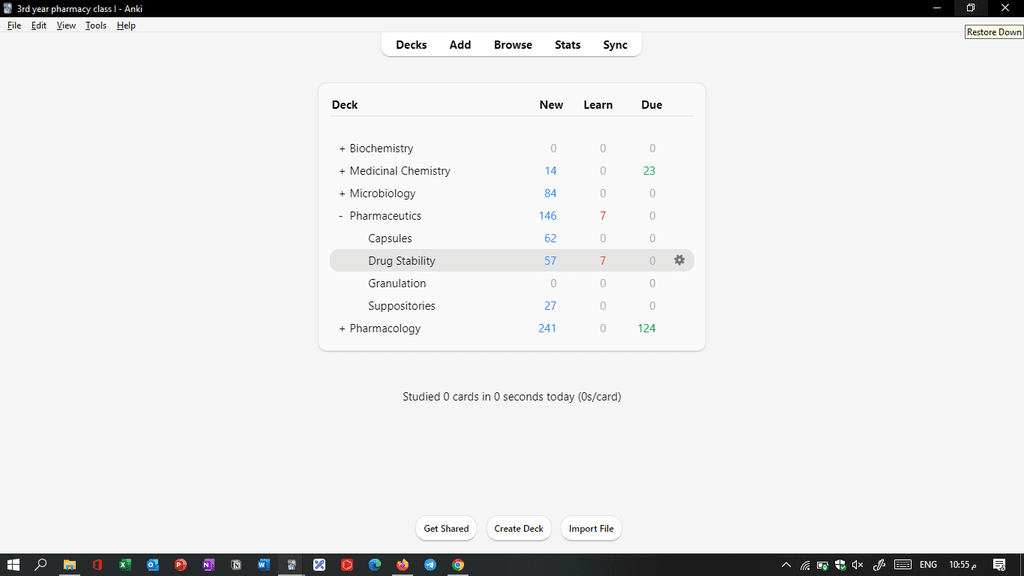
Task: Switch to the Decks screen
Action: click(411, 45)
